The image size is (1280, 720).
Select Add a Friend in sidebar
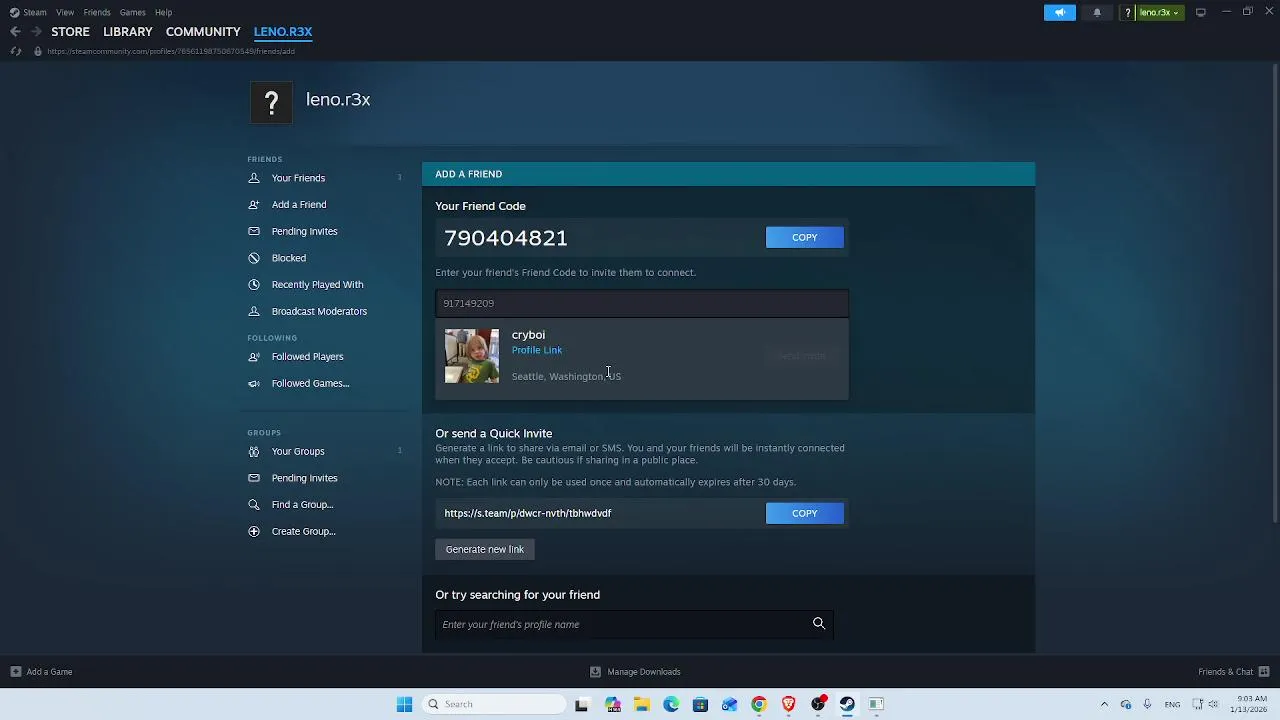point(299,204)
